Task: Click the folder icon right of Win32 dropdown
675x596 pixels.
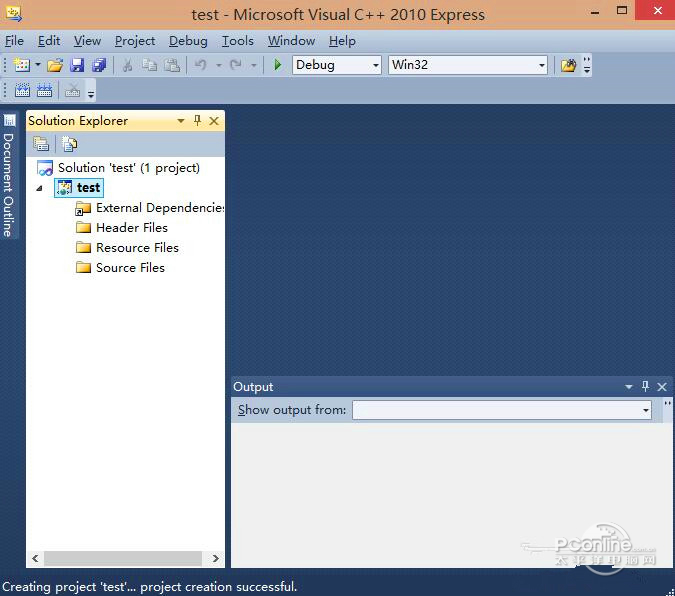Action: coord(568,65)
